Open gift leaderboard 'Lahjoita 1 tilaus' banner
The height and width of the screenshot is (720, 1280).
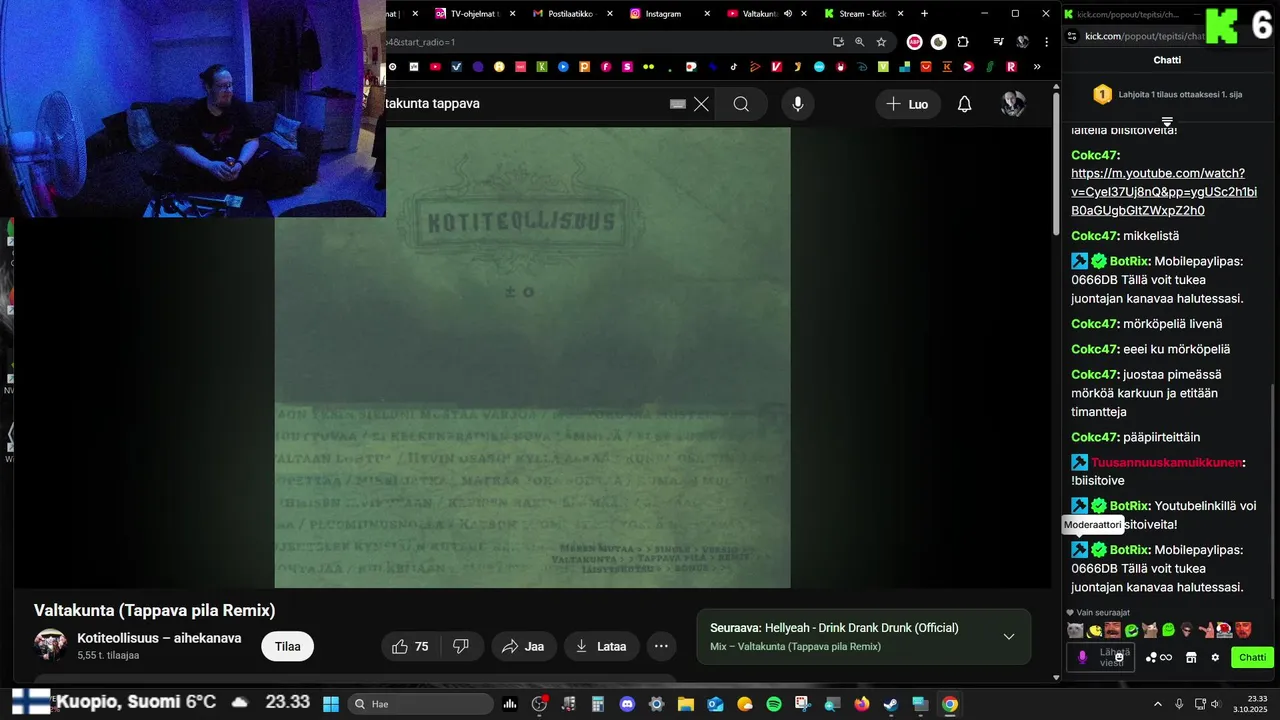[x=1167, y=95]
